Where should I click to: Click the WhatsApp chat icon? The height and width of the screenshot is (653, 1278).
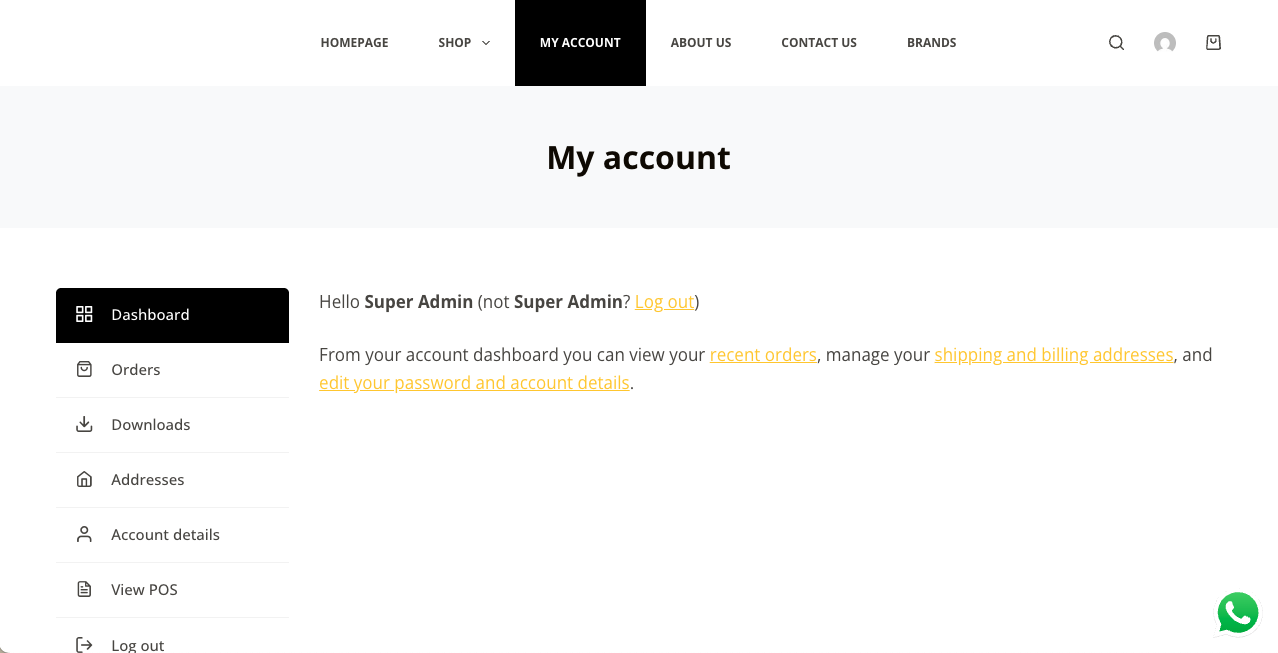[x=1237, y=613]
